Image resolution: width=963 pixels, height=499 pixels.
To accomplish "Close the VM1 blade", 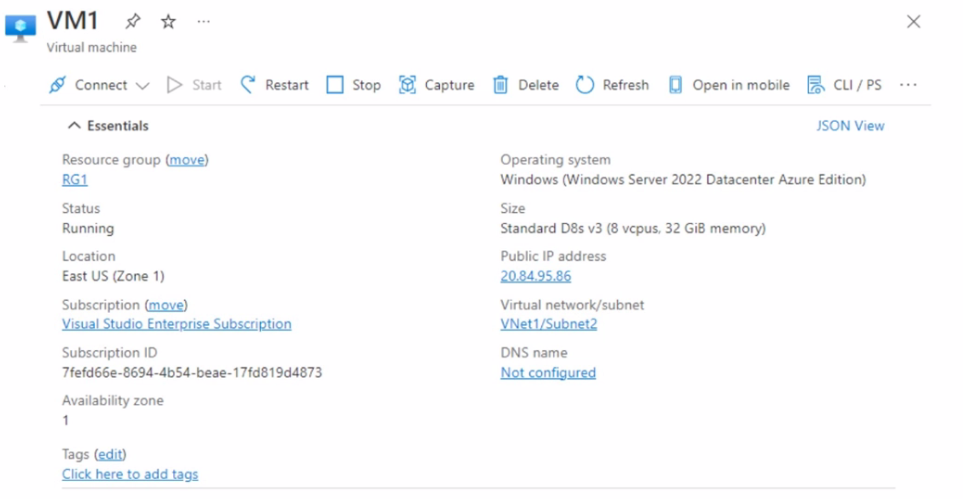I will click(x=913, y=22).
